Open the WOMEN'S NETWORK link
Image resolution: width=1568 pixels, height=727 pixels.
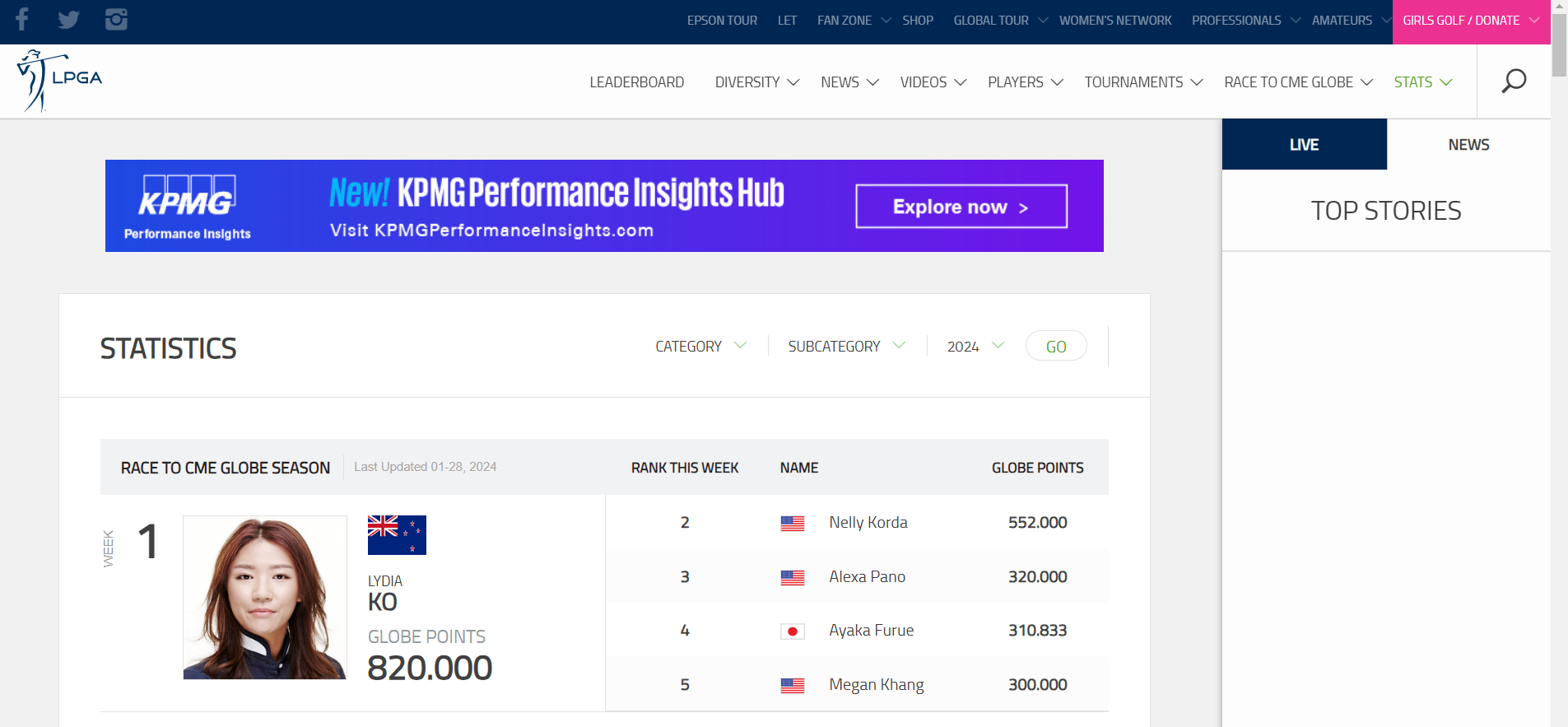click(x=1115, y=20)
